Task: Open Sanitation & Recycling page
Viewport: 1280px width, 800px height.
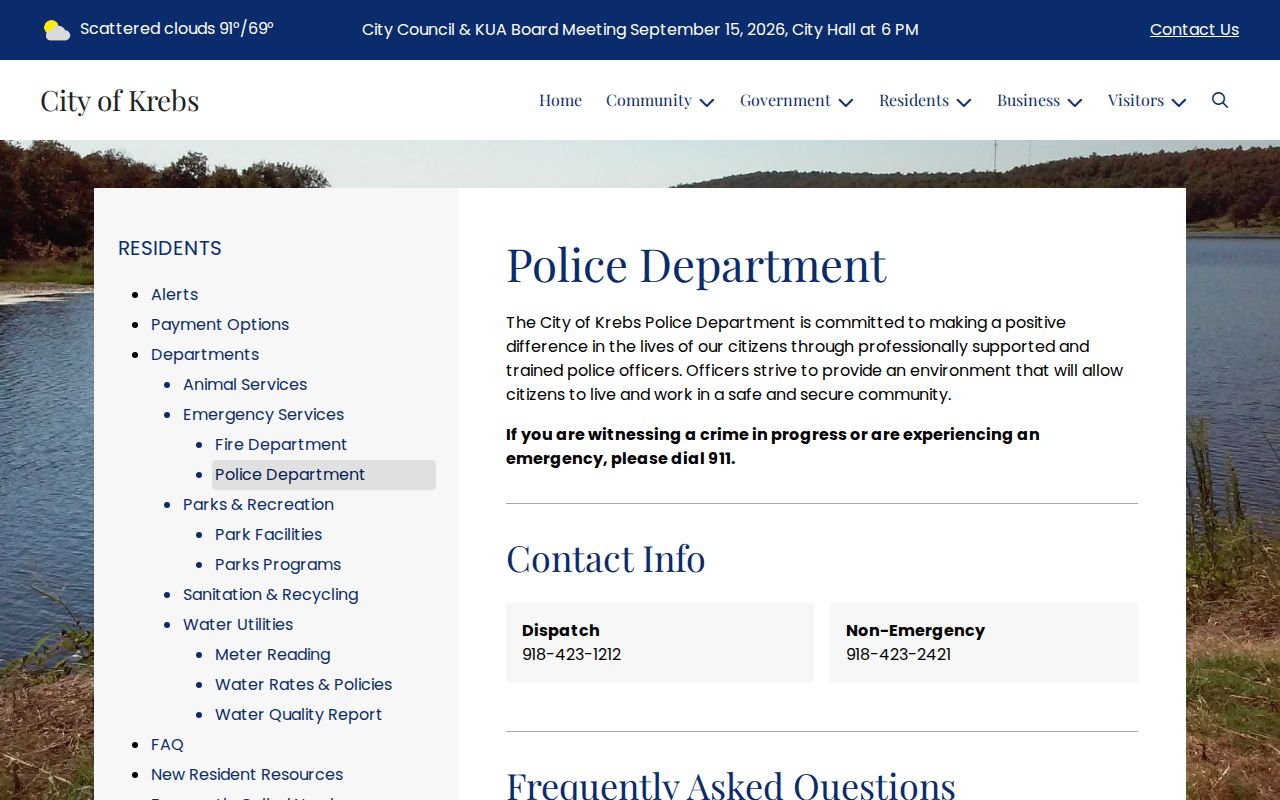Action: coord(271,594)
